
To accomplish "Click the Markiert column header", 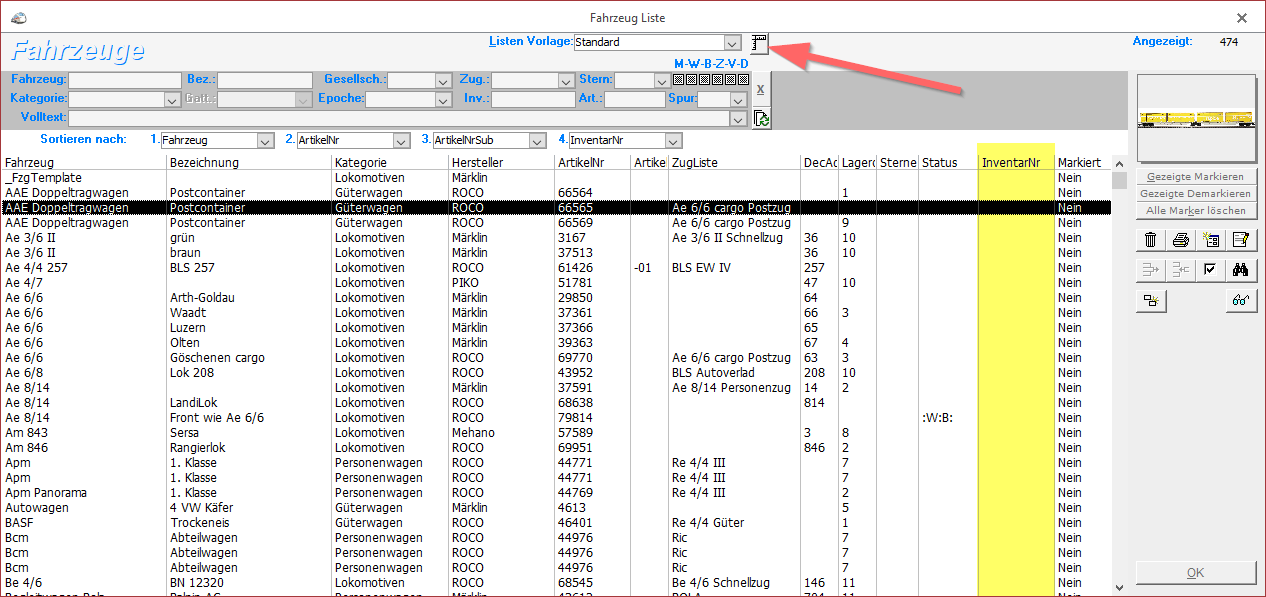I will point(1083,162).
